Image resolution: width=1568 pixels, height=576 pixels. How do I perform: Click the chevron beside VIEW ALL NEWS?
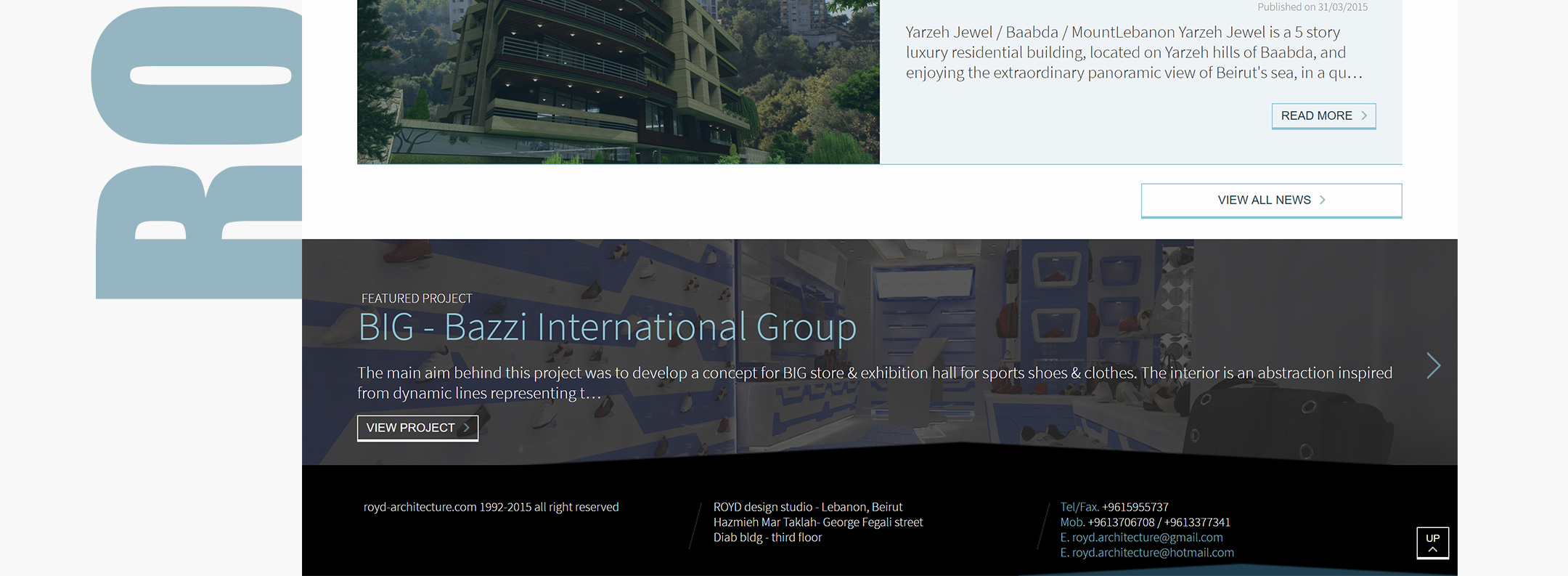1323,200
